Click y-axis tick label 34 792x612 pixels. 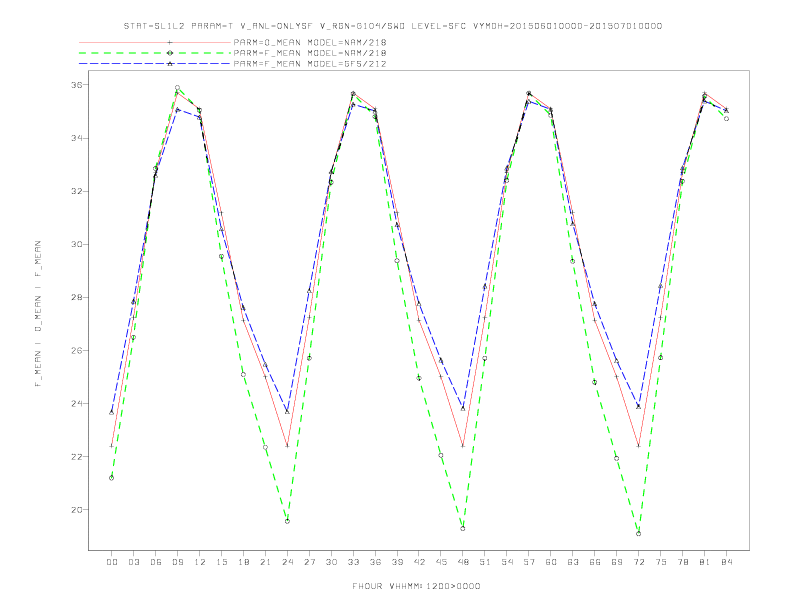click(x=77, y=138)
